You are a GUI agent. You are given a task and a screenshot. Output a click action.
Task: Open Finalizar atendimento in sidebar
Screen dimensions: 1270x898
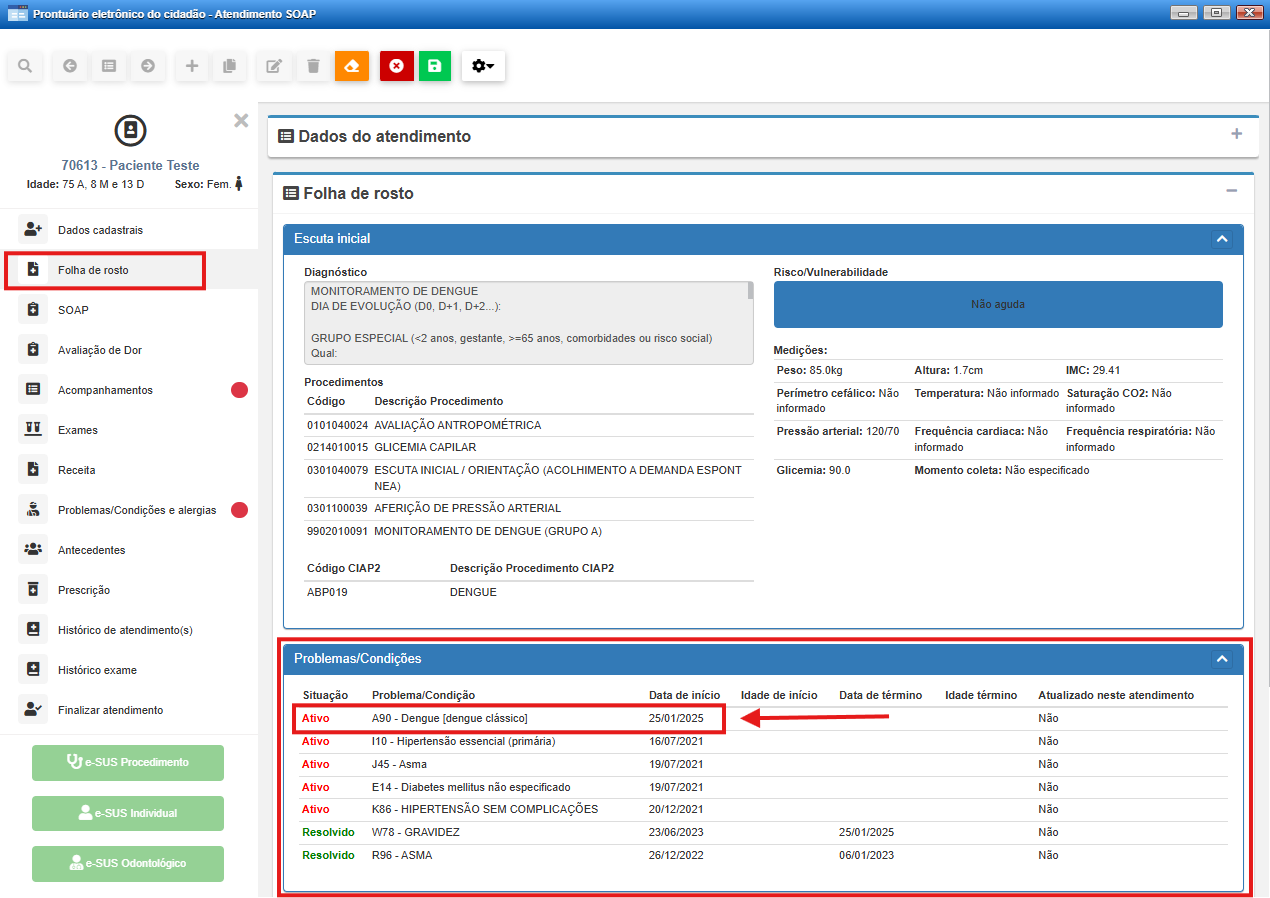coord(110,710)
